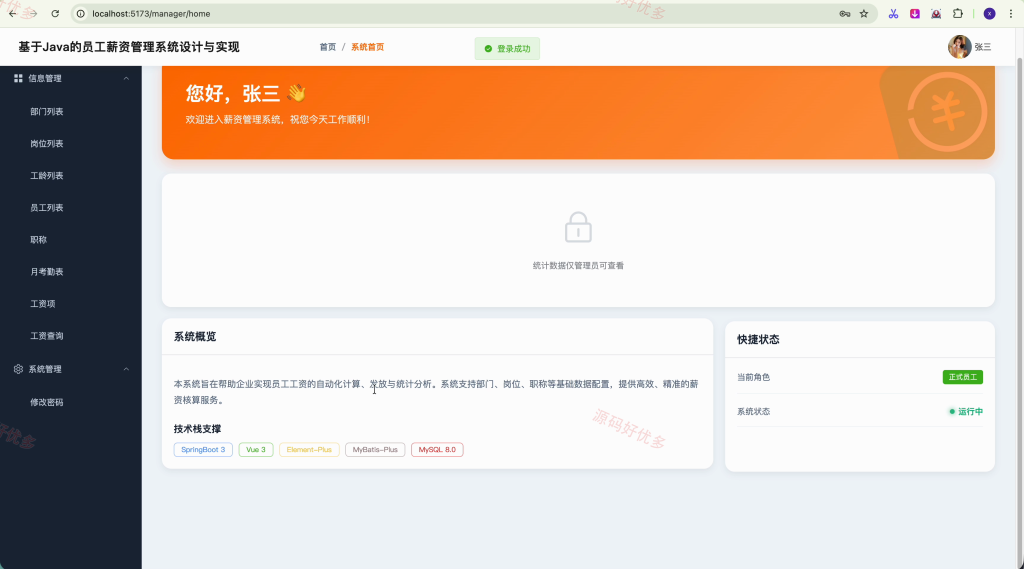
Task: Click the 信息管理 grid icon
Action: tap(18, 78)
